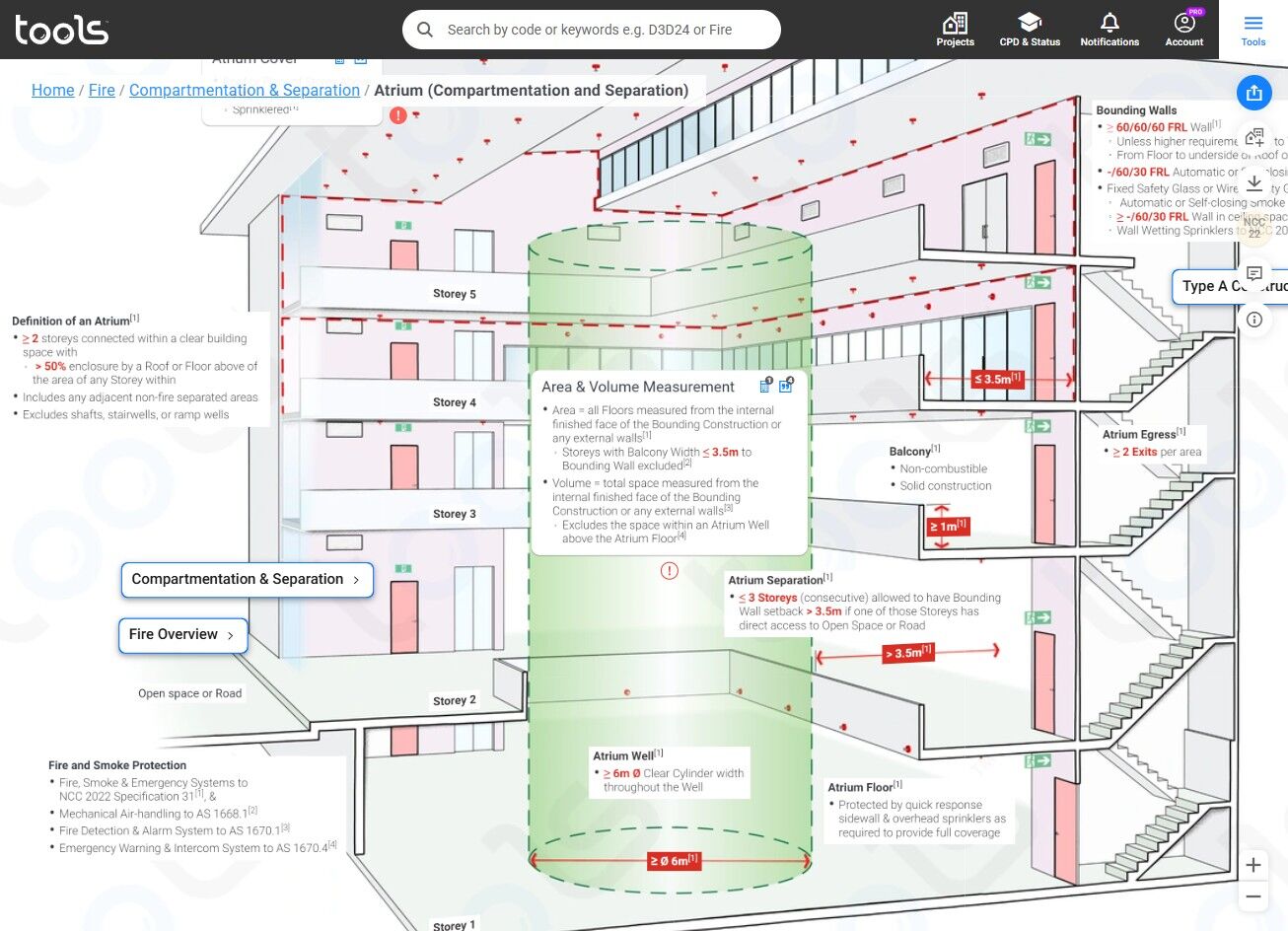The image size is (1288, 931).
Task: Open Compartmentation & Separation breadcrumb link
Action: pyautogui.click(x=245, y=90)
